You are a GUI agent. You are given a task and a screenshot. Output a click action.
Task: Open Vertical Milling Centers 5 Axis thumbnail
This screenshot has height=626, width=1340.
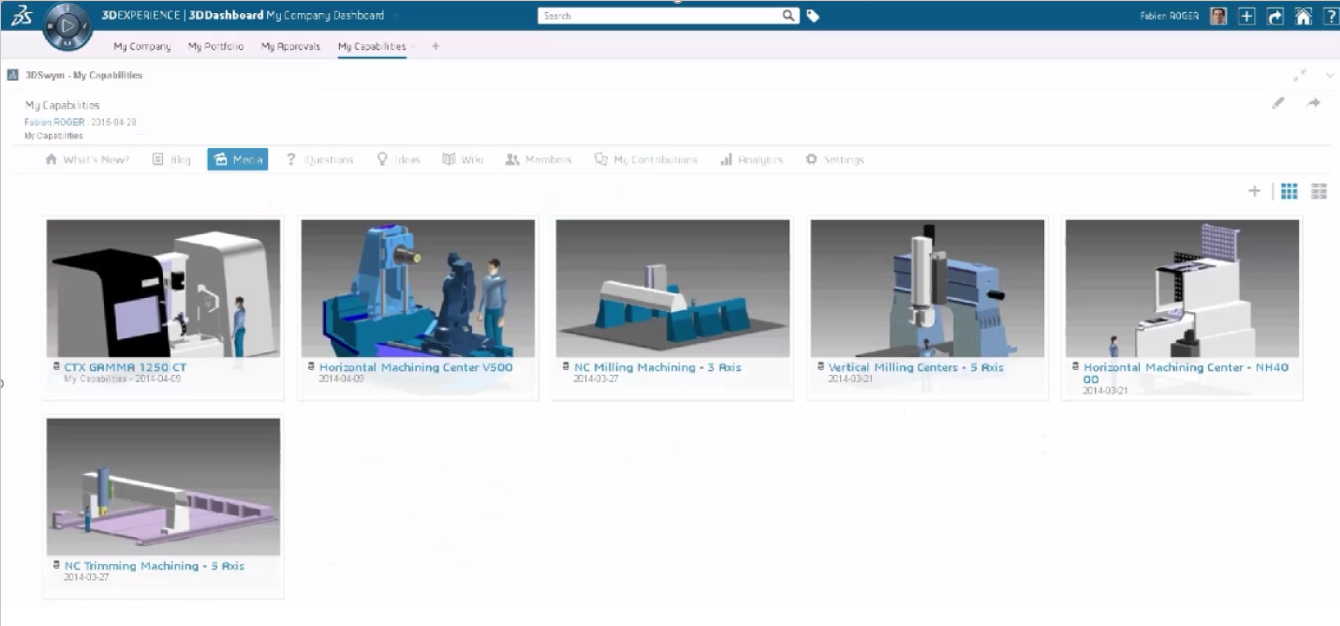[927, 288]
